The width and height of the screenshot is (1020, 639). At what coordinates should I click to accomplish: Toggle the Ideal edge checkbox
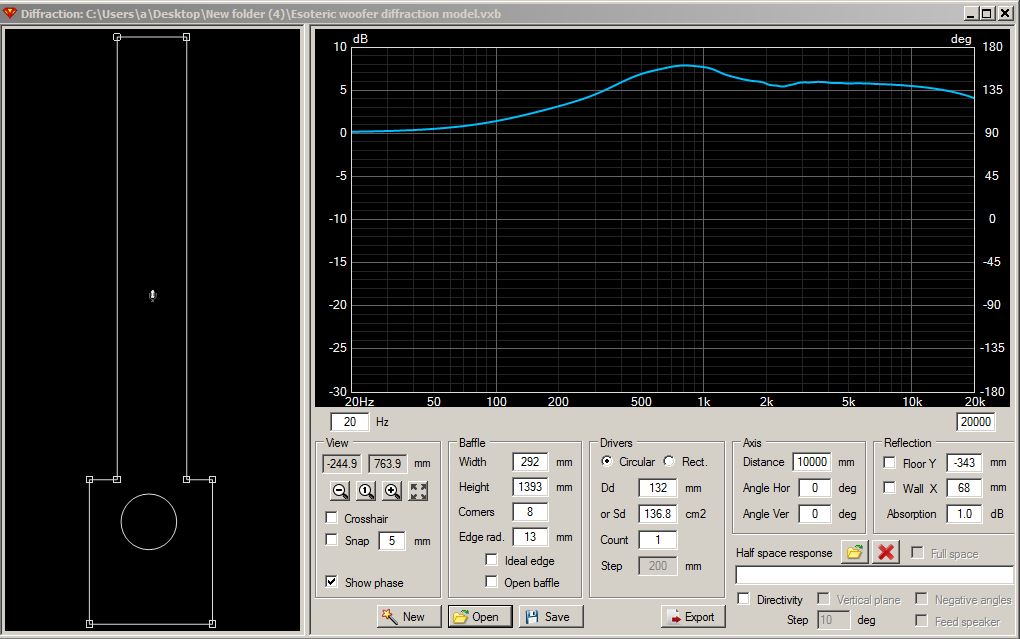(491, 561)
